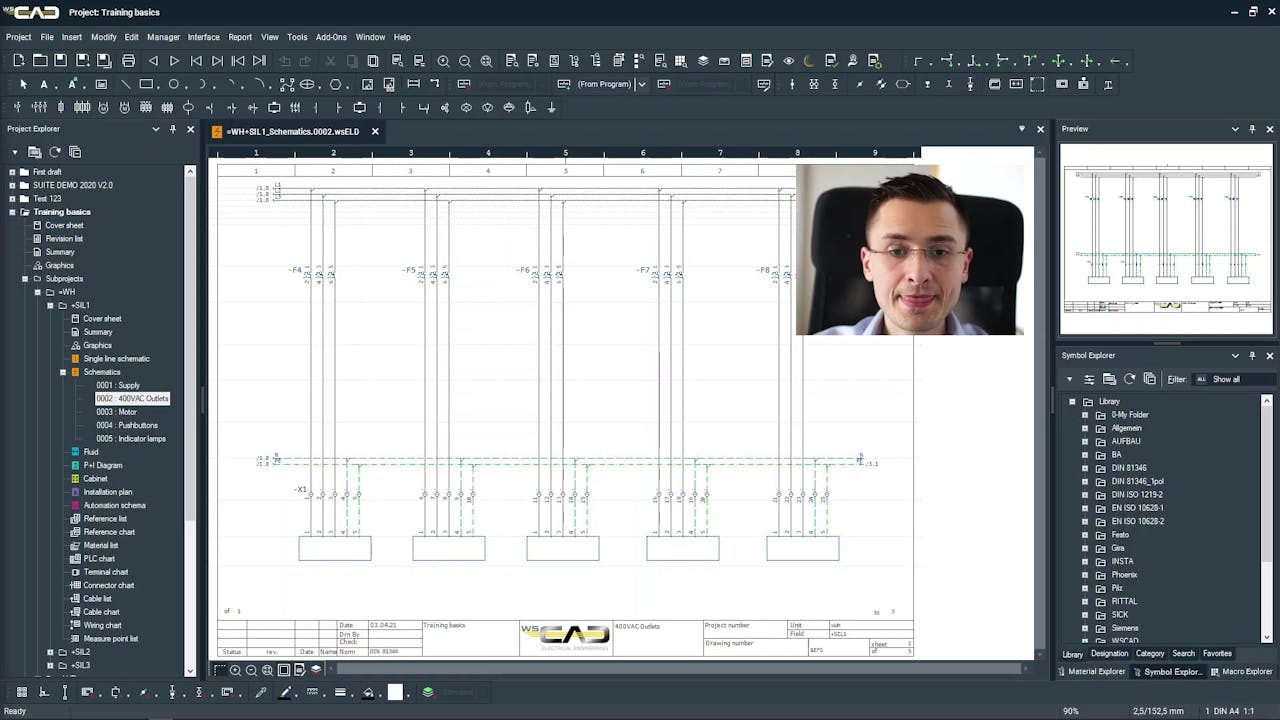Click the Zoom In magnifier icon
The height and width of the screenshot is (720, 1280).
443,61
